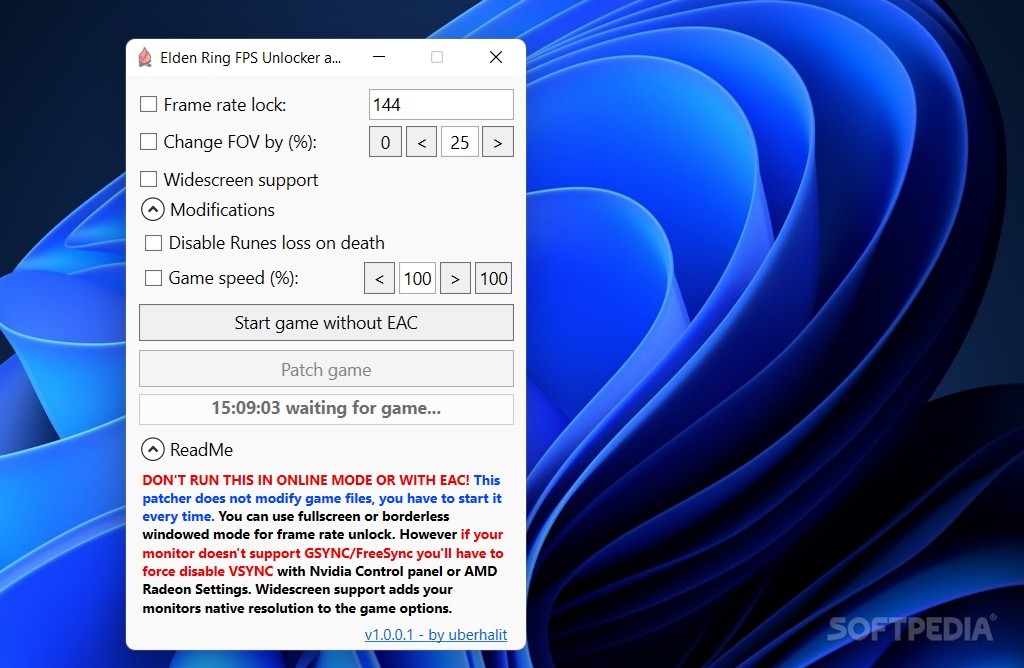Click the status text waiting for game
The image size is (1024, 668).
pyautogui.click(x=327, y=408)
